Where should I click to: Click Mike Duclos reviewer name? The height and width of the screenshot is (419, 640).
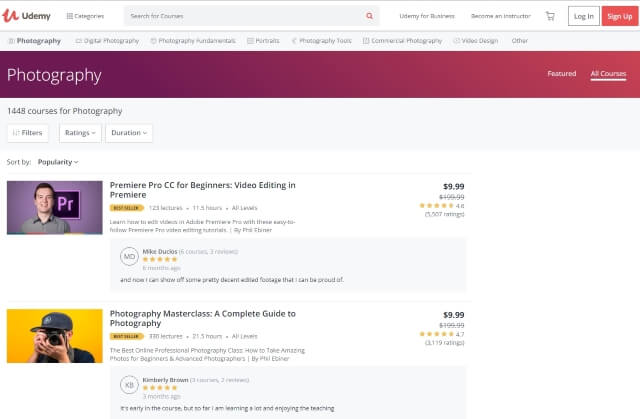coord(160,251)
